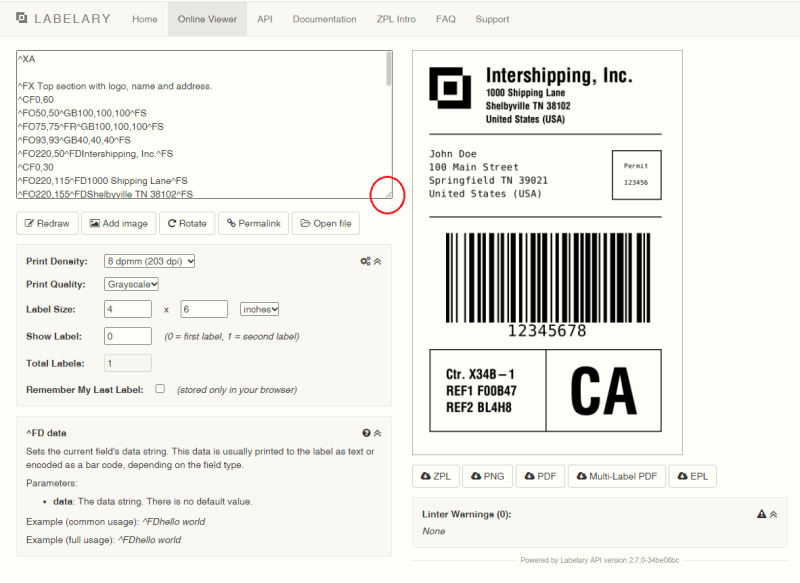Click the '^FX Top section with logo' comment line
The width and height of the screenshot is (800, 583).
pyautogui.click(x=115, y=86)
